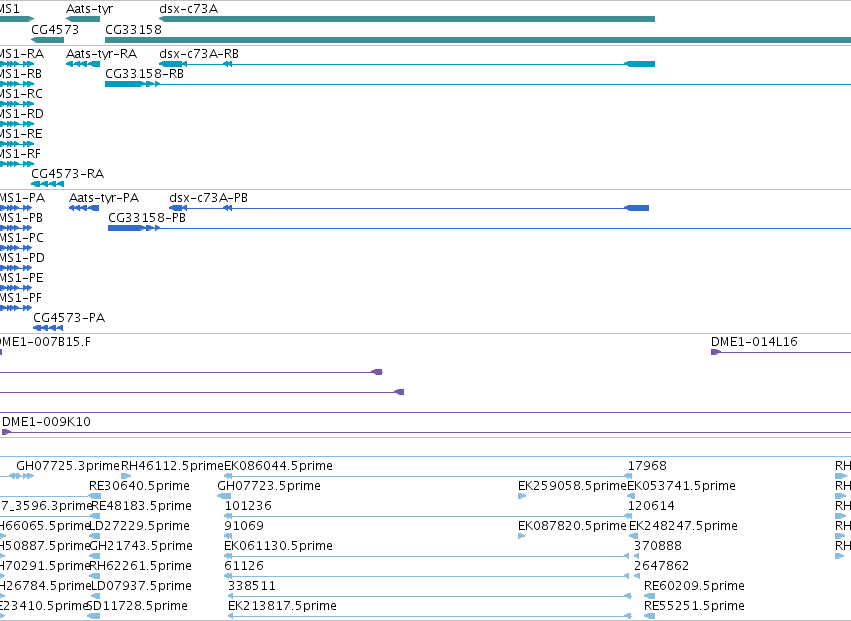Viewport: 851px width, 621px height.
Task: Click the LD07937.5prime EST label
Action: click(x=141, y=586)
